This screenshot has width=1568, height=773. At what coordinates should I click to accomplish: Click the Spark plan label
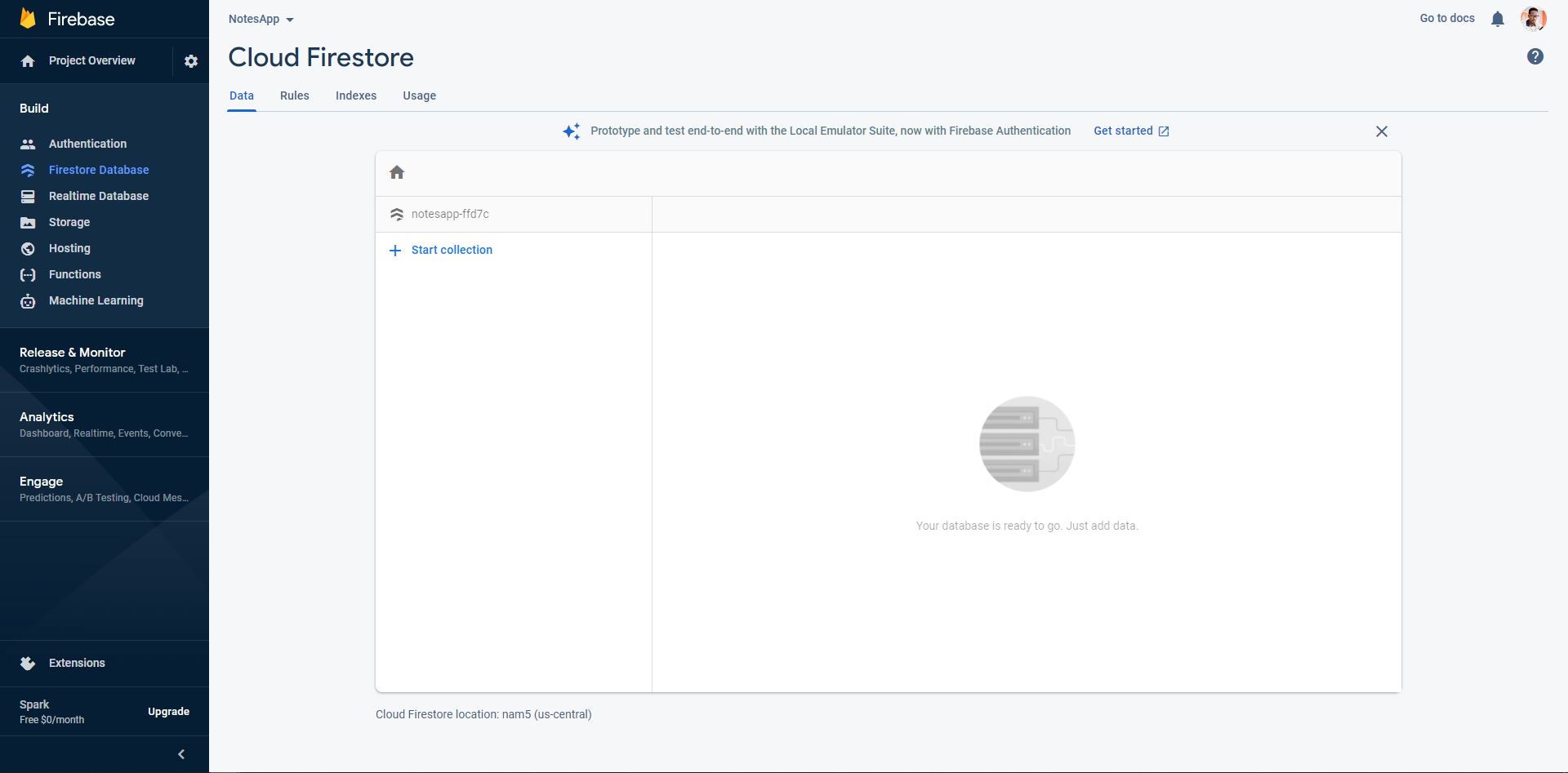pyautogui.click(x=34, y=704)
